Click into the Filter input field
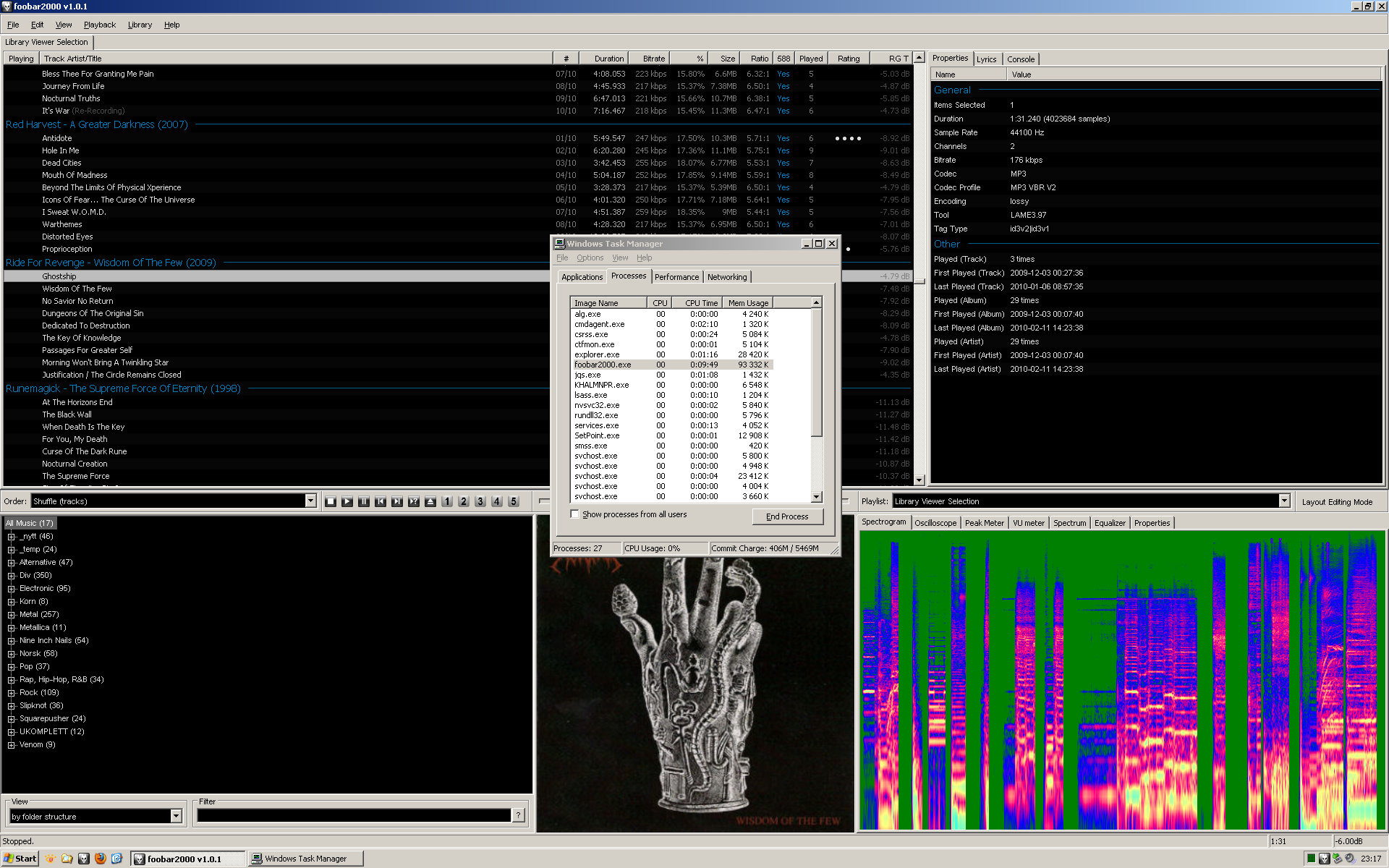Screen dimensions: 1389x868 coord(354,815)
